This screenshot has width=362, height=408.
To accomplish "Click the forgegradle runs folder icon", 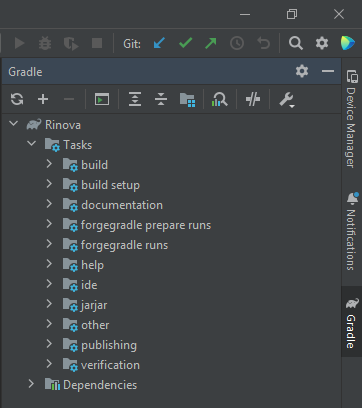I will click(x=70, y=246).
